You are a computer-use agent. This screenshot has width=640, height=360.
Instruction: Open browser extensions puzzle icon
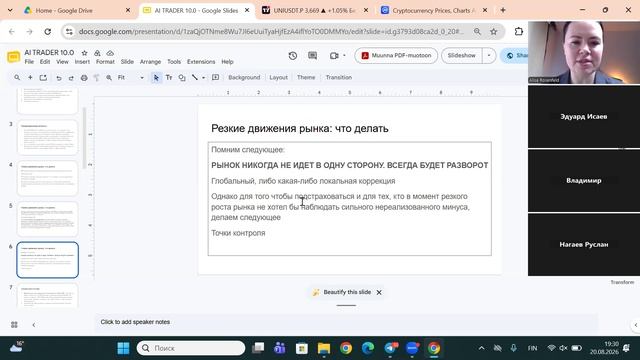[x=518, y=31]
